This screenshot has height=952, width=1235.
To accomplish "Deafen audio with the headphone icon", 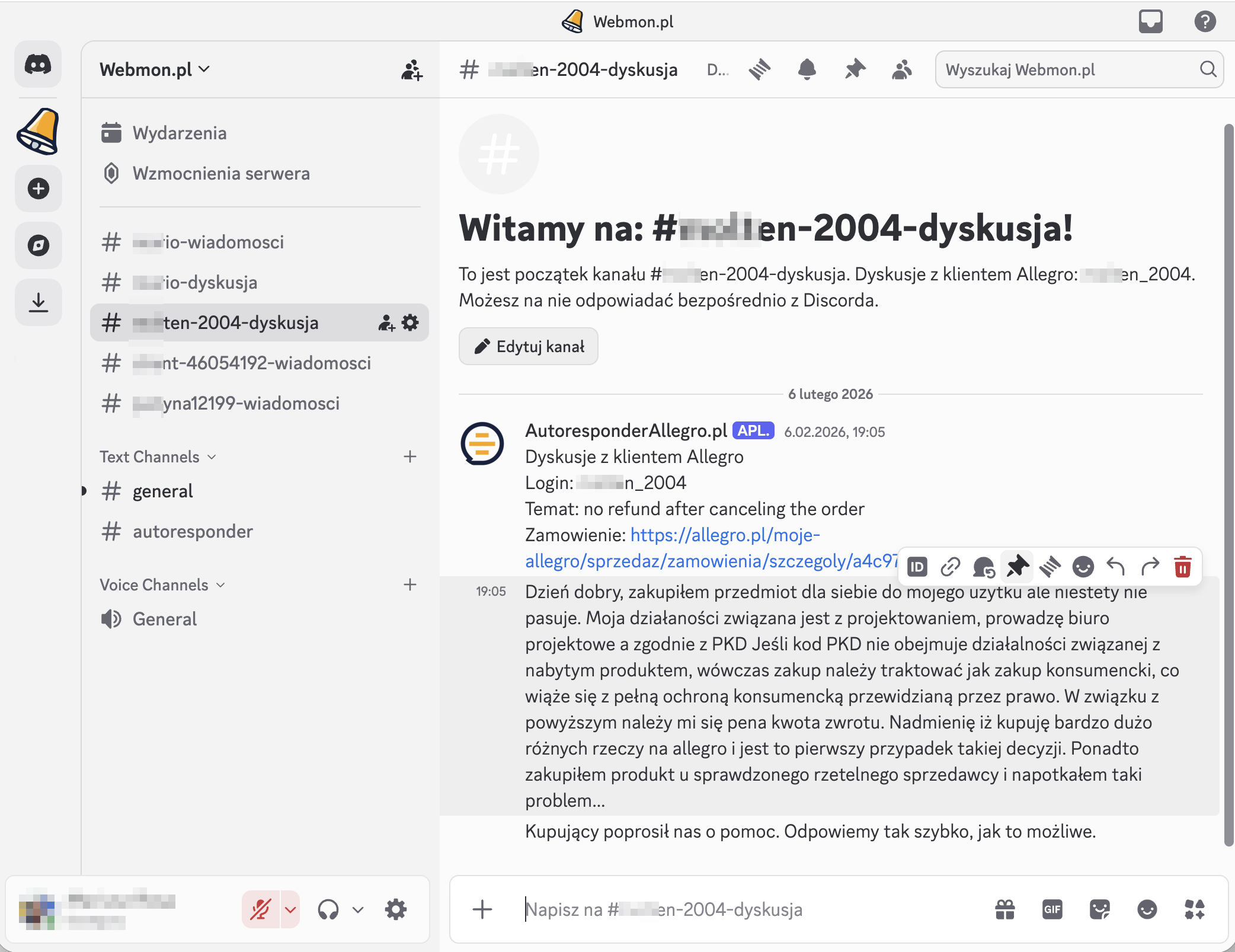I will tap(329, 909).
